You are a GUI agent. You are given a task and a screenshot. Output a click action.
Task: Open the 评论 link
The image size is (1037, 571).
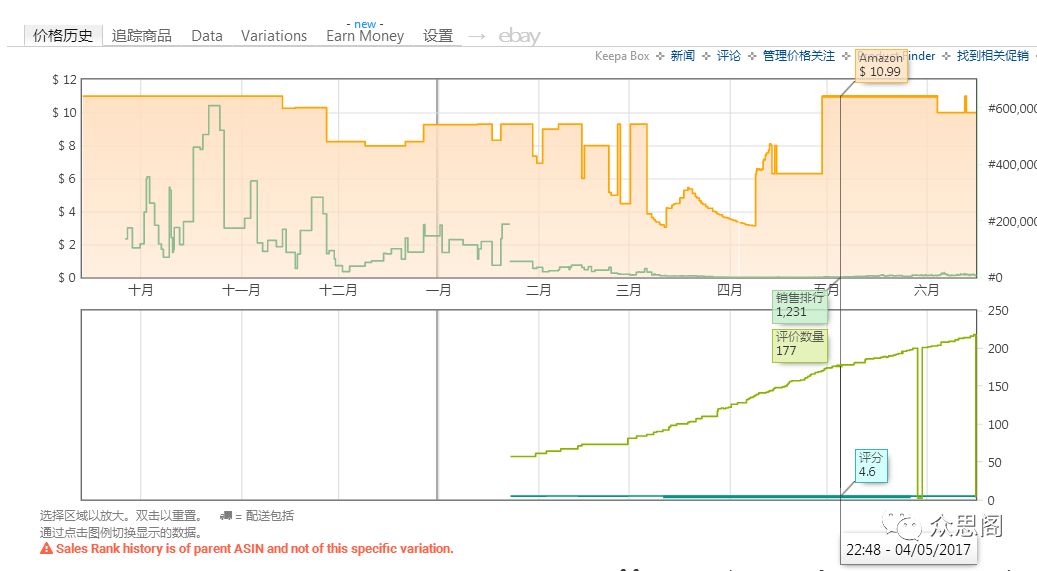[x=729, y=56]
